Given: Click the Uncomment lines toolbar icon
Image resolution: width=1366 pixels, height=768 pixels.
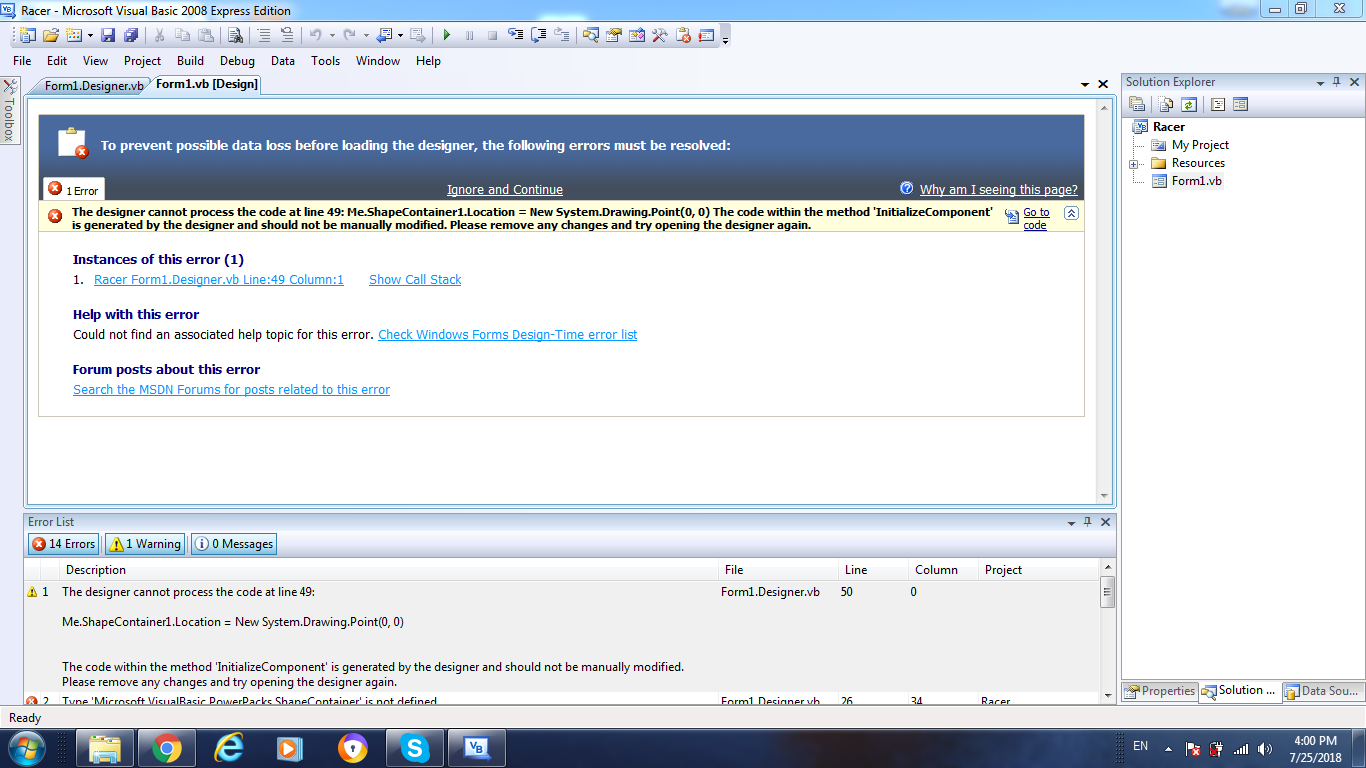Looking at the screenshot, I should [x=287, y=35].
